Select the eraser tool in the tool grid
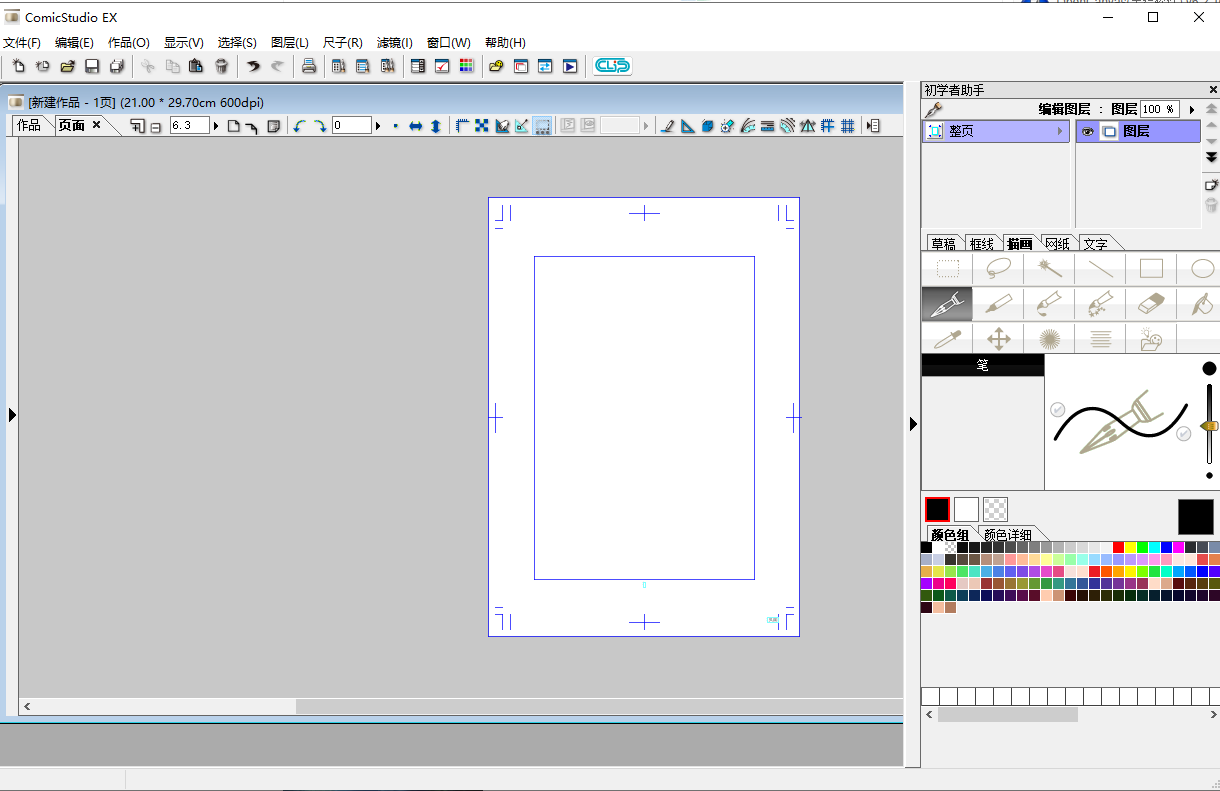The height and width of the screenshot is (791, 1220). 1152,303
